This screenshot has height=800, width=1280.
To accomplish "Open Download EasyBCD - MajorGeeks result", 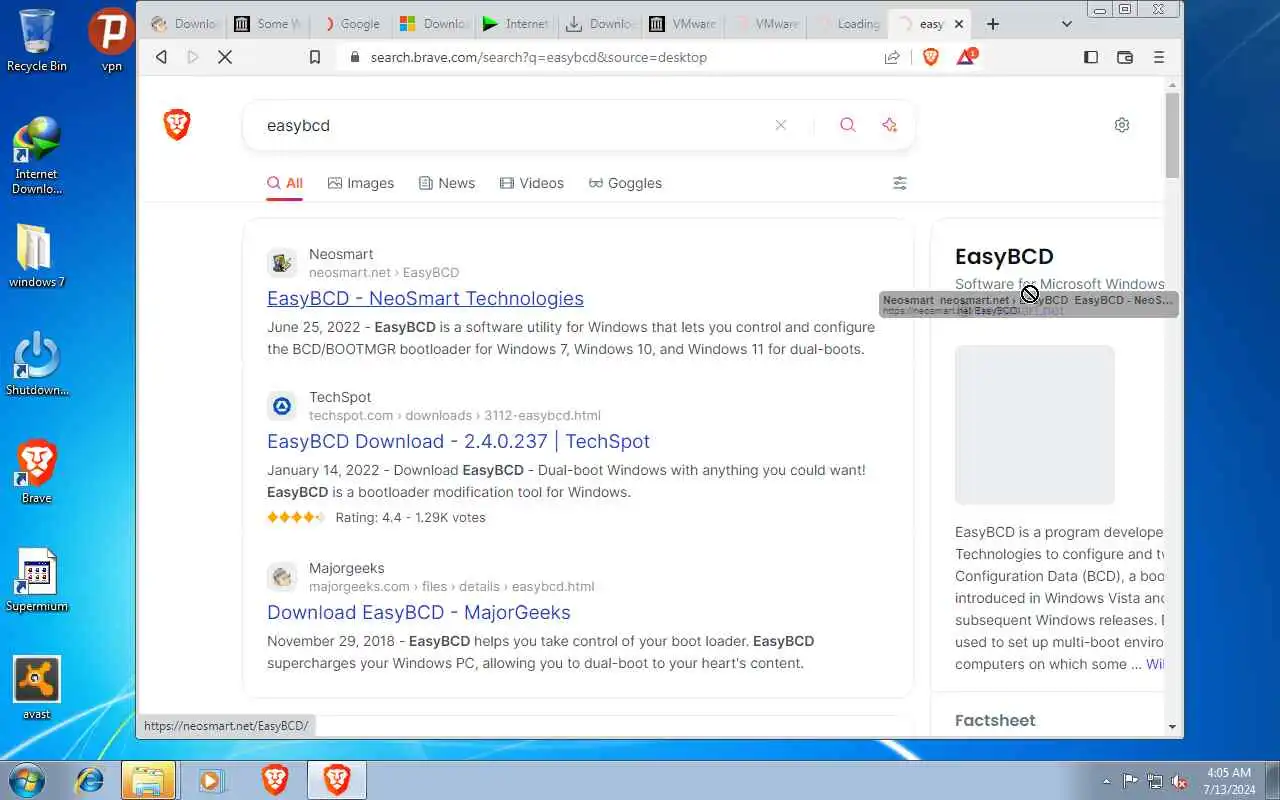I will pos(419,612).
